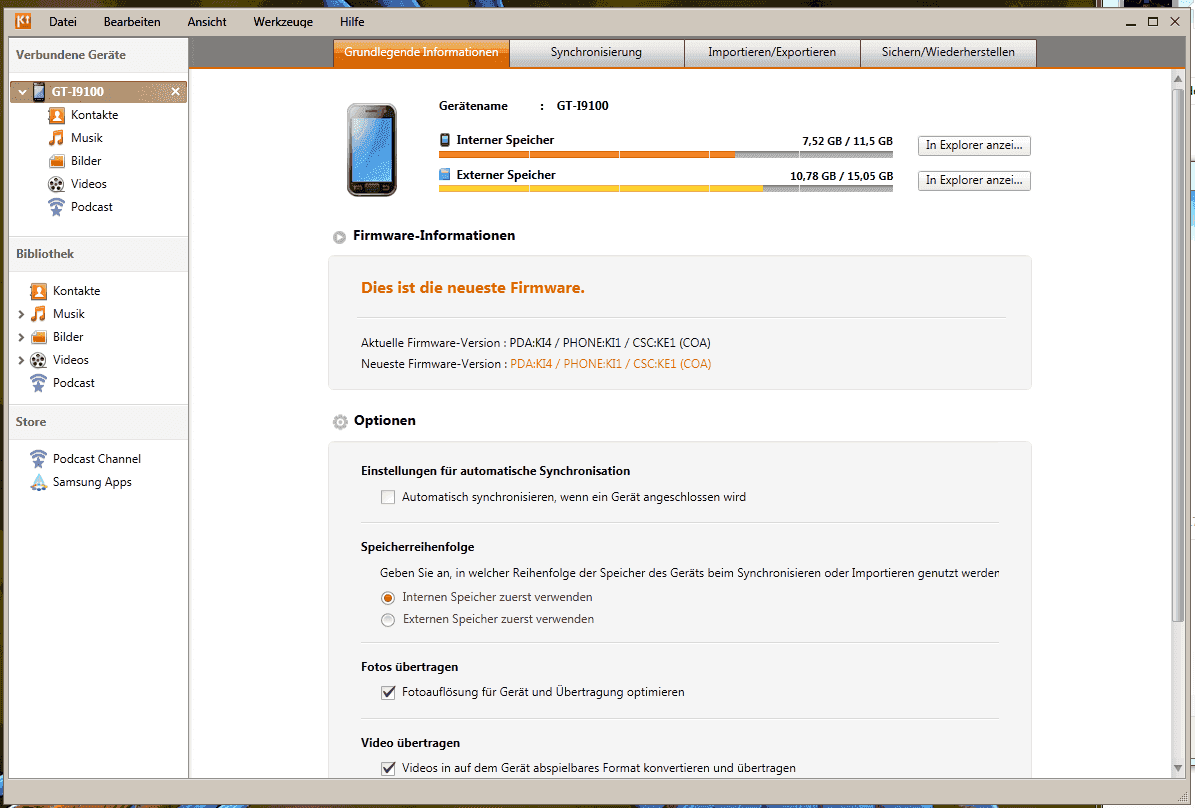Click the GT-I9100 phone device icon in sidebar
This screenshot has width=1195, height=808.
coord(39,91)
